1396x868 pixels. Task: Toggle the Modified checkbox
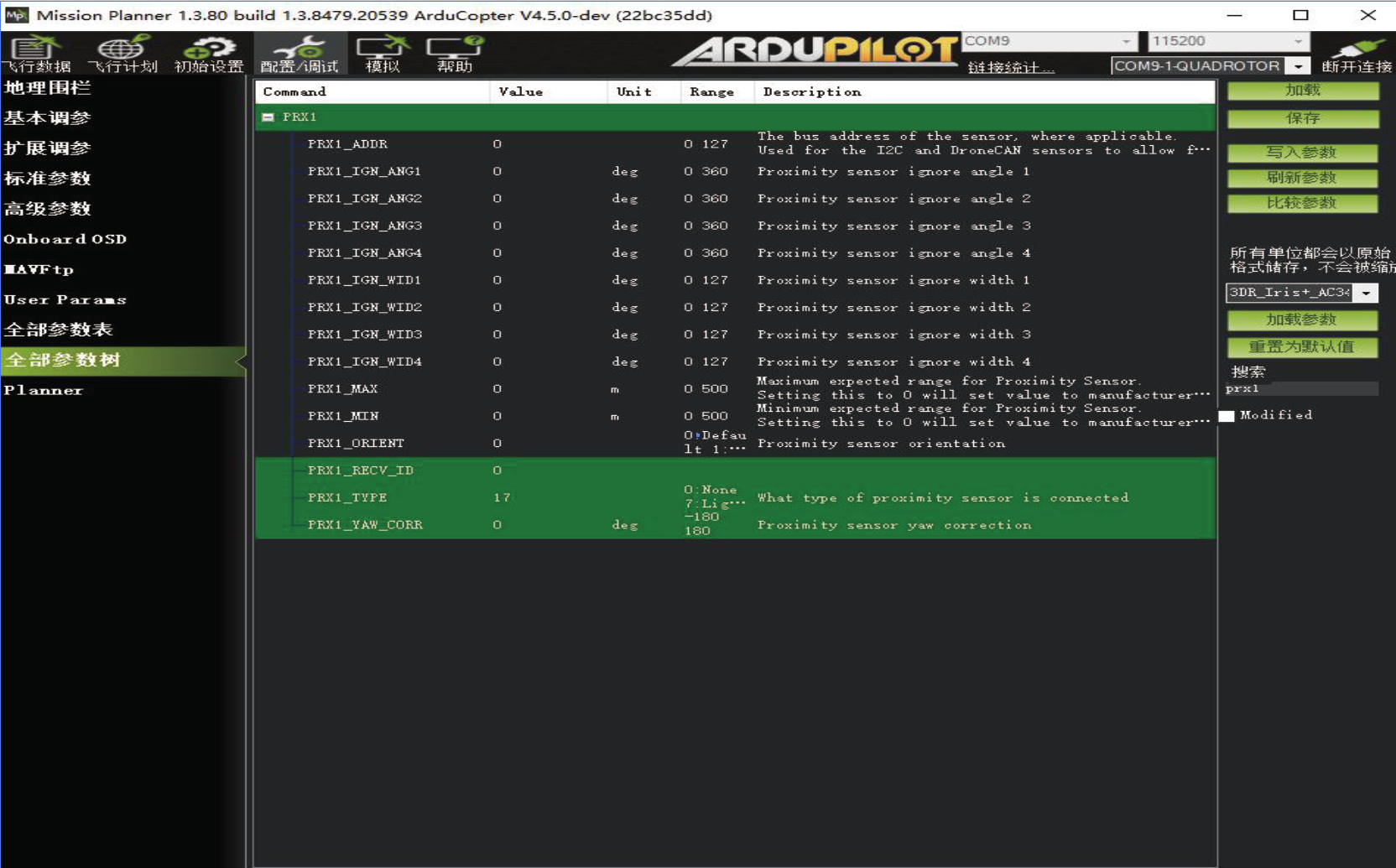(x=1227, y=416)
